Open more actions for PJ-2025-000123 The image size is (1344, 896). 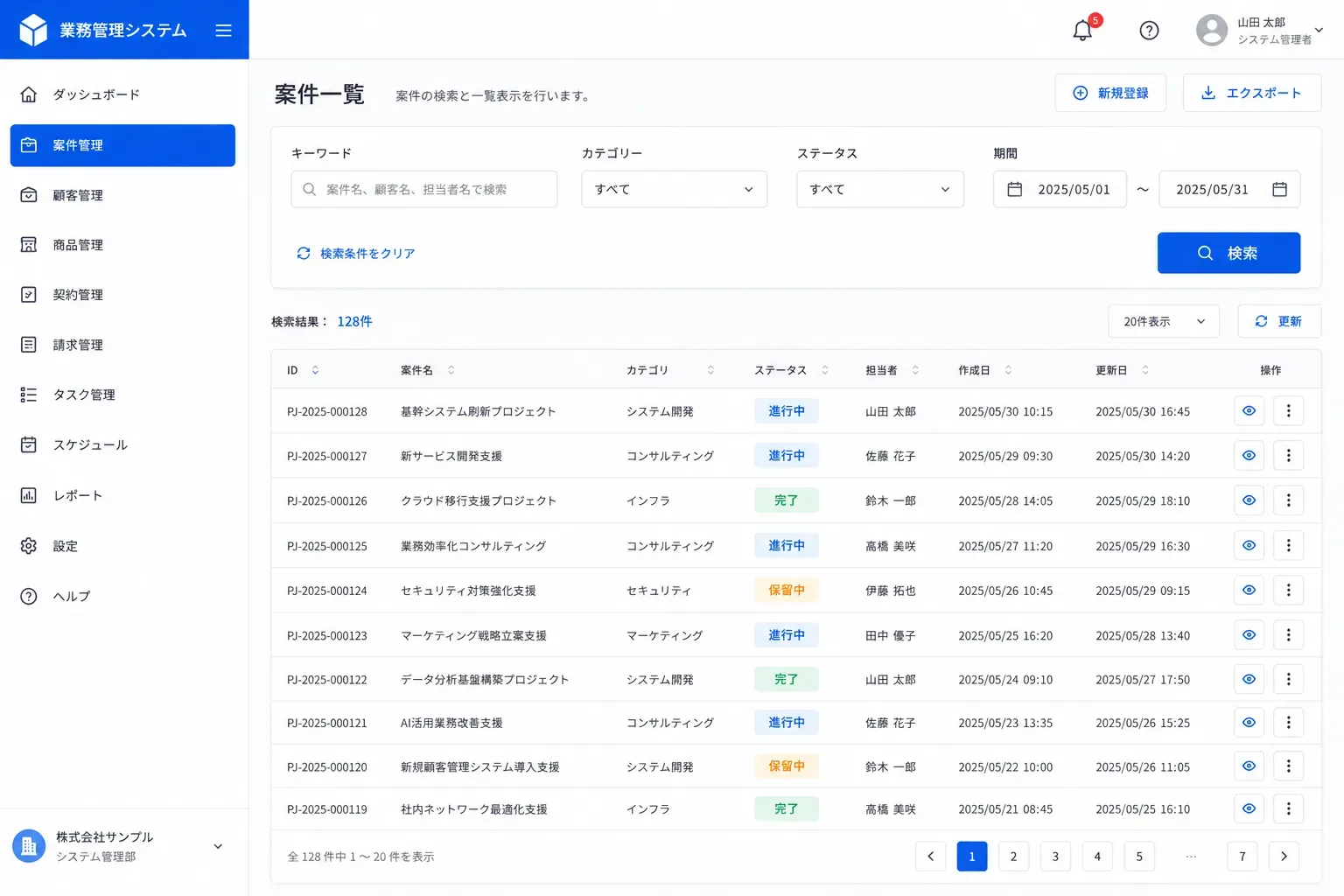(x=1288, y=635)
